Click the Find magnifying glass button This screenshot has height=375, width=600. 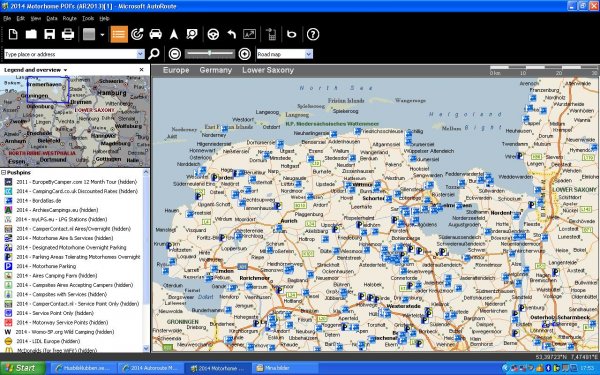pos(154,54)
